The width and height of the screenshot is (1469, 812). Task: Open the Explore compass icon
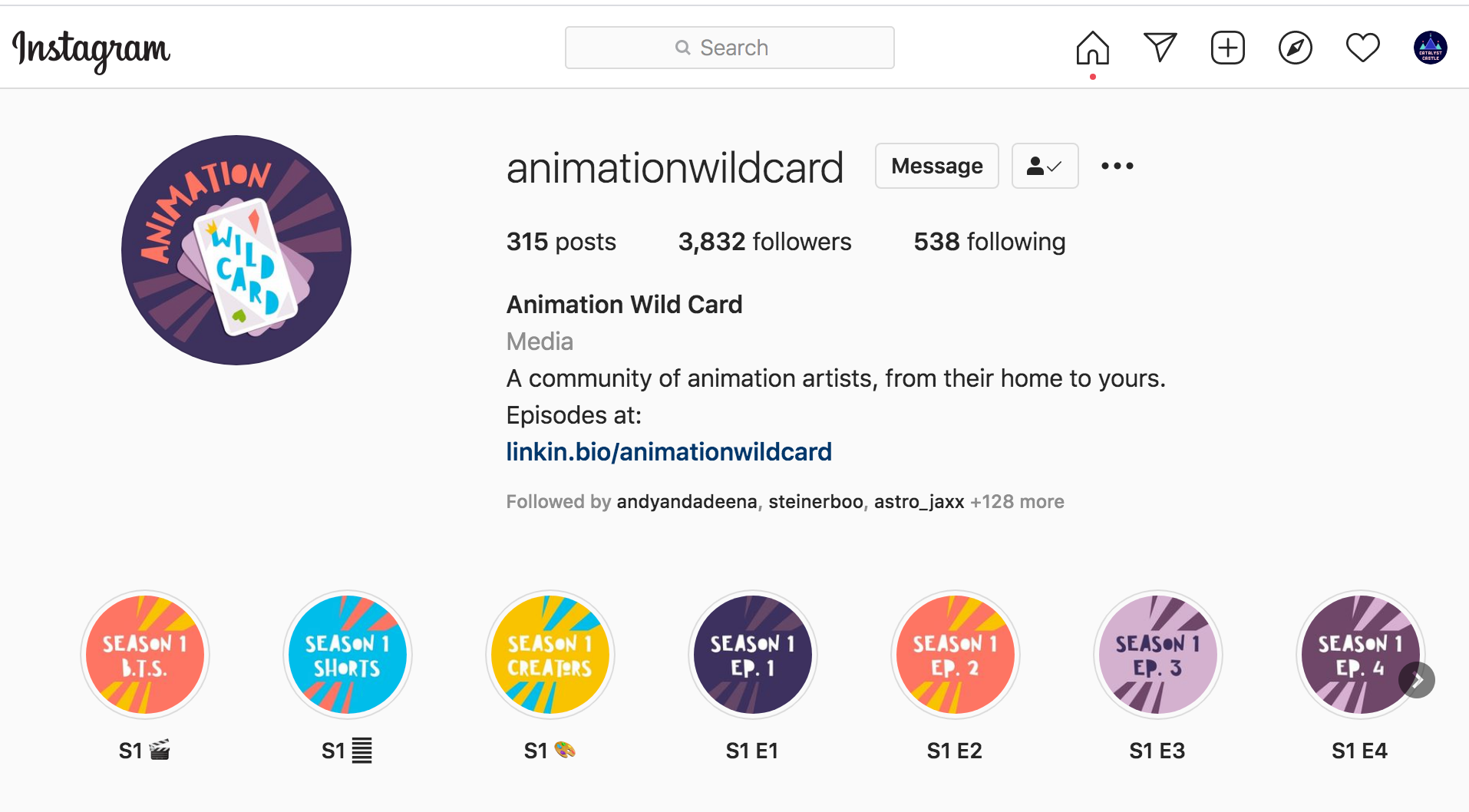coord(1295,48)
